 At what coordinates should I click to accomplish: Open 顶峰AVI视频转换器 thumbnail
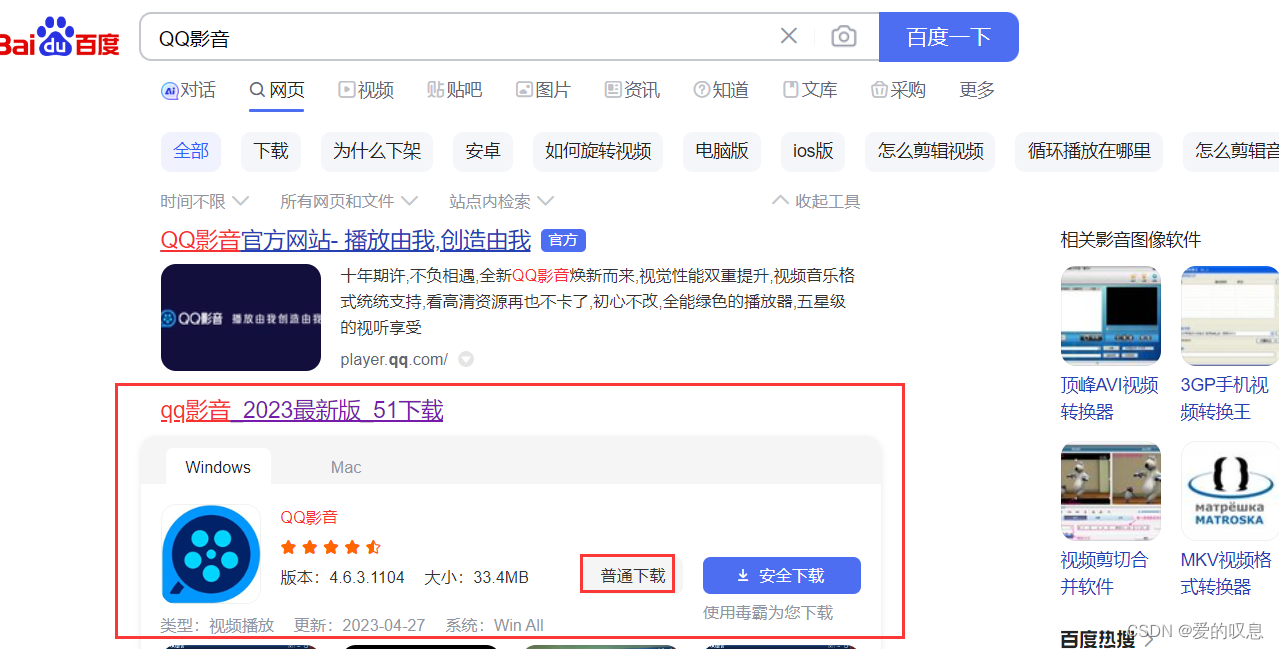tap(1111, 316)
